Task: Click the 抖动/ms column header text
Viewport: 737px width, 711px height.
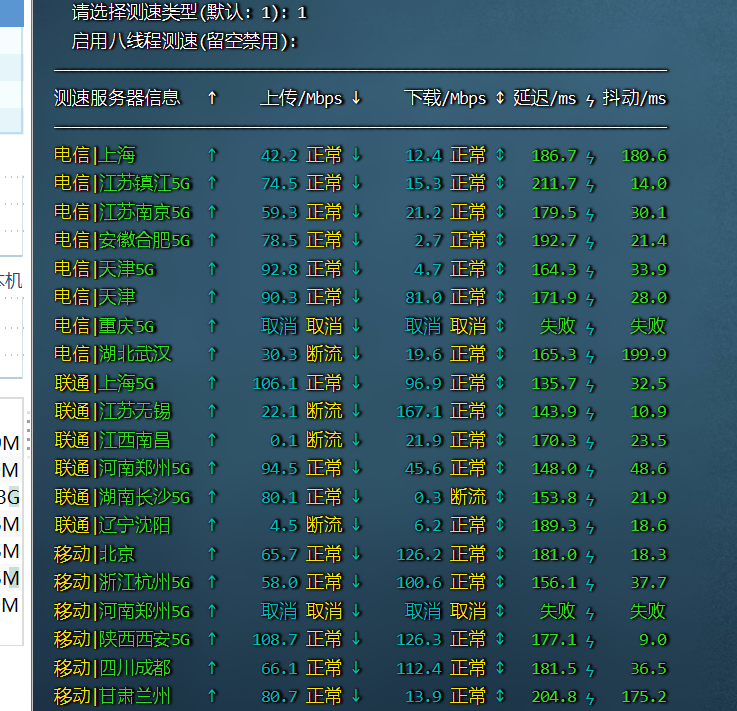Action: 634,98
